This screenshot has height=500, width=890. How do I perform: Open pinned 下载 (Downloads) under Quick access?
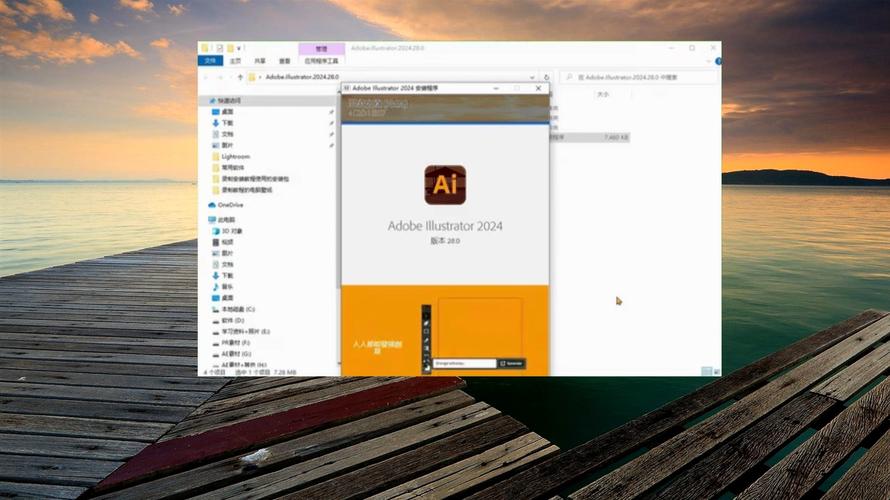(x=228, y=123)
